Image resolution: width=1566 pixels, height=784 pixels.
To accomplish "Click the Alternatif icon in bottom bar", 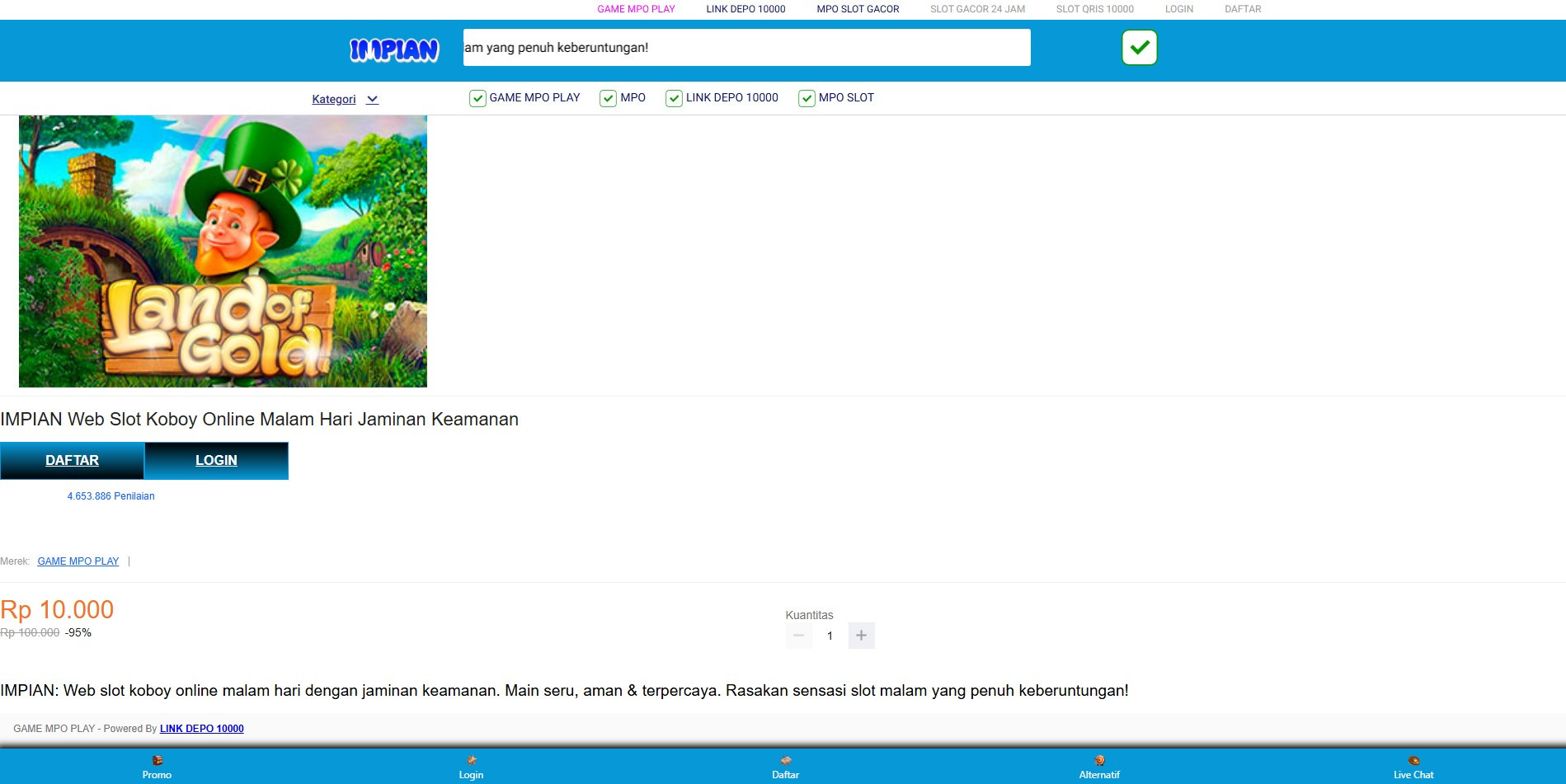I will [x=1099, y=760].
